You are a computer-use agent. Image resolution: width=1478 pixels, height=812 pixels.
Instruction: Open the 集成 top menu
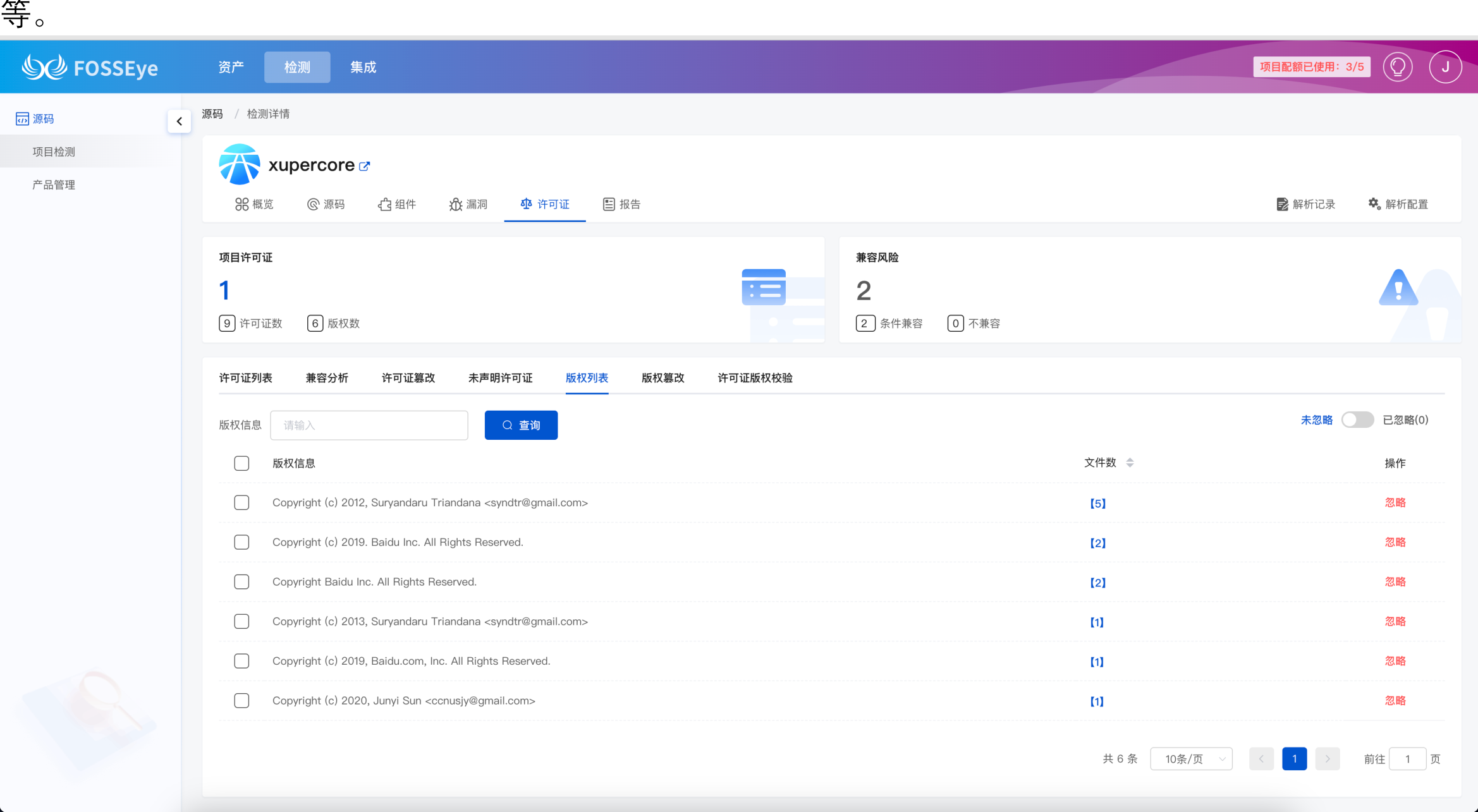(363, 67)
